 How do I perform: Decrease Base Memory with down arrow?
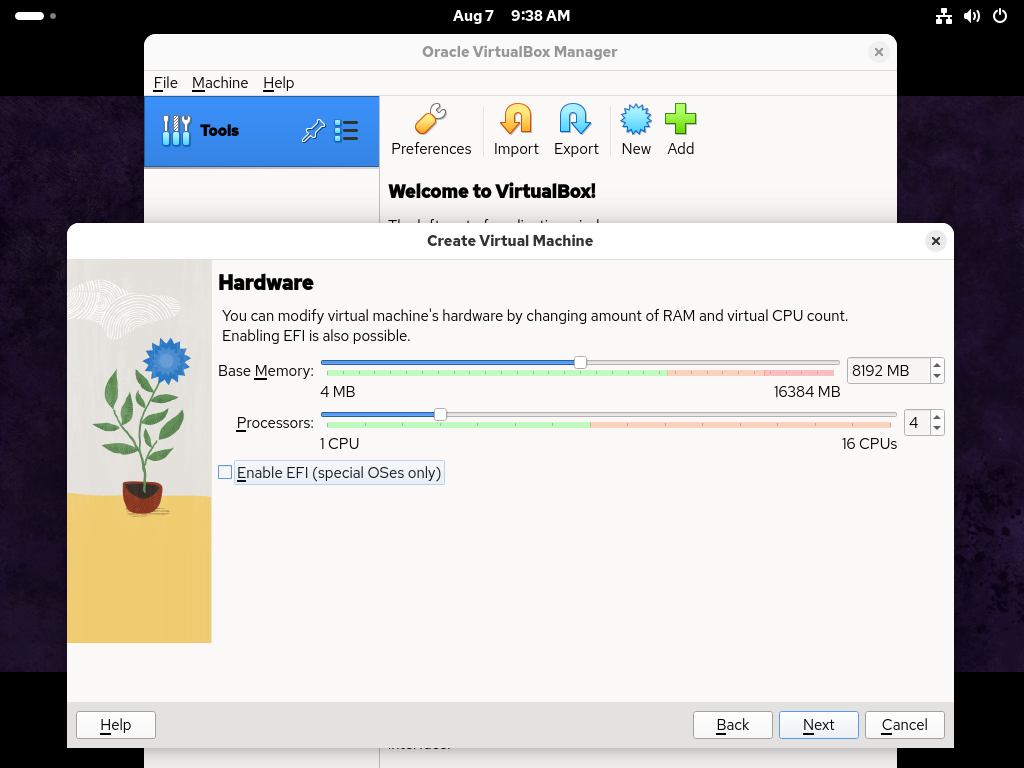pos(937,377)
